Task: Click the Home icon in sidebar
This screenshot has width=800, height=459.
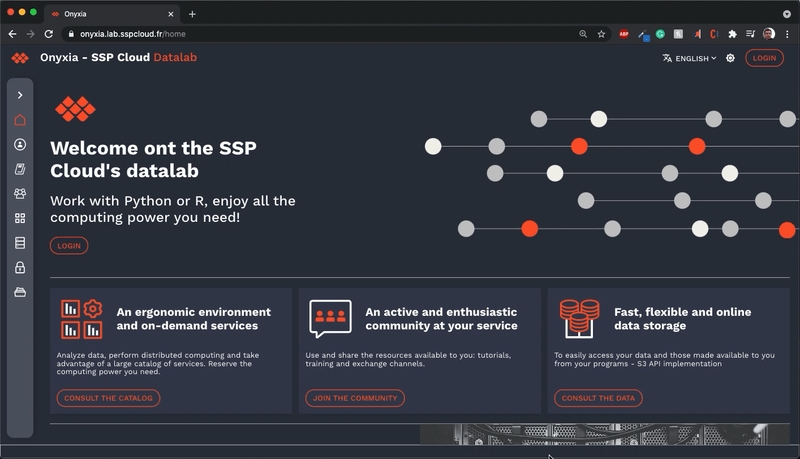Action: 20,120
